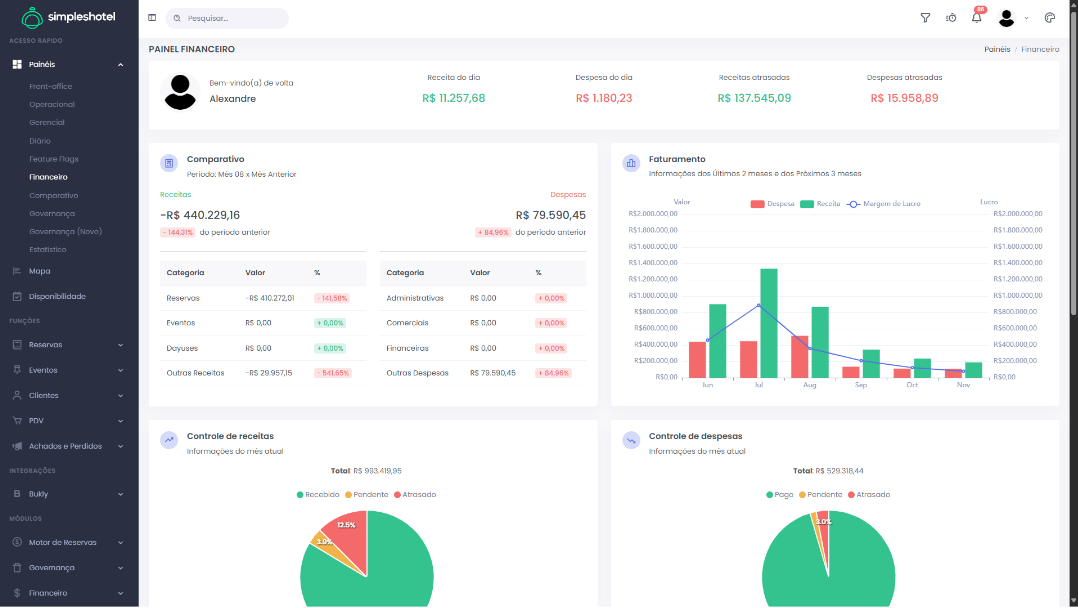Toggle Pendente in receitas pie legend
Screen dimensions: 1078x608
point(366,495)
